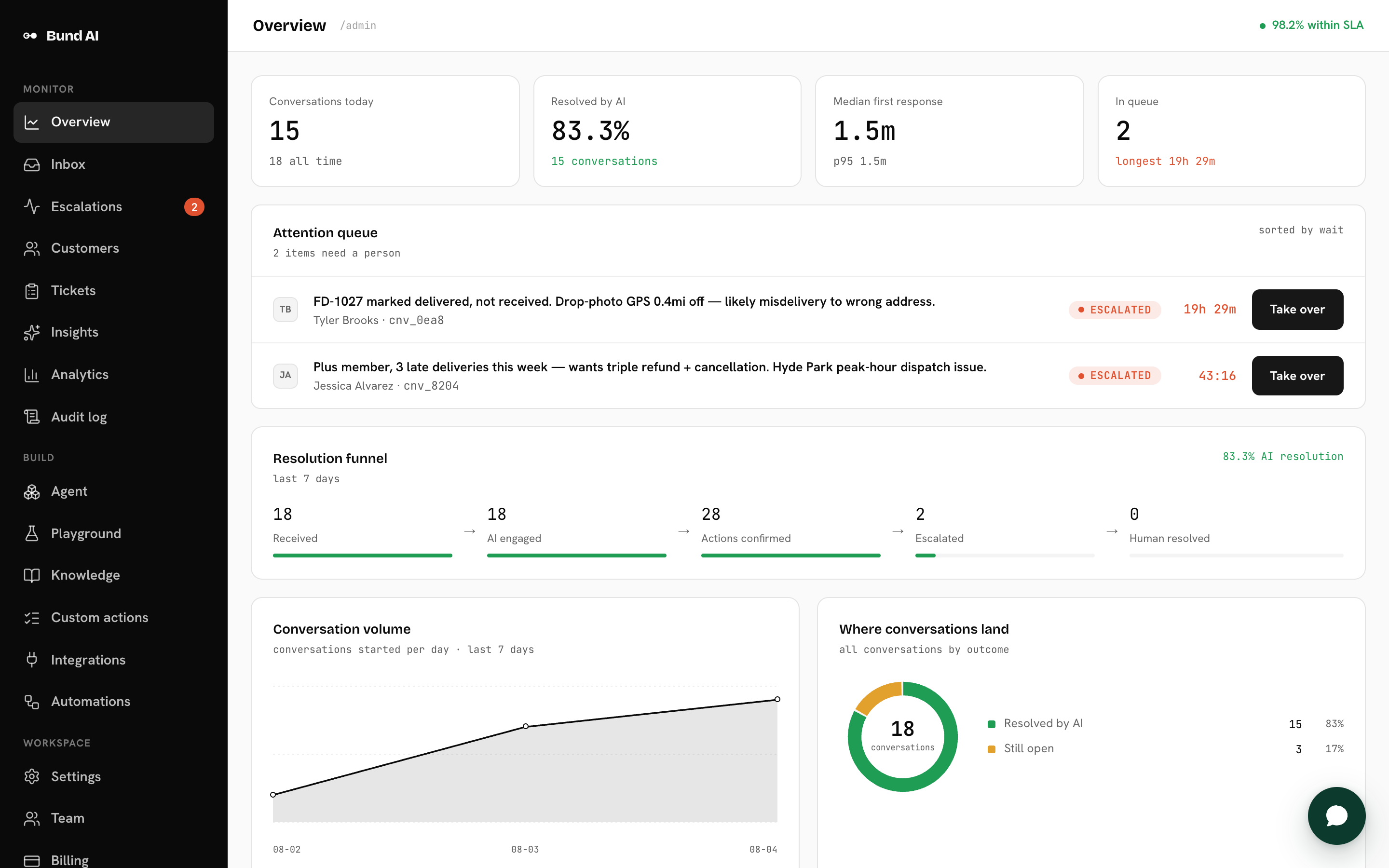
Task: Click the Custom actions checklist icon
Action: tap(31, 618)
